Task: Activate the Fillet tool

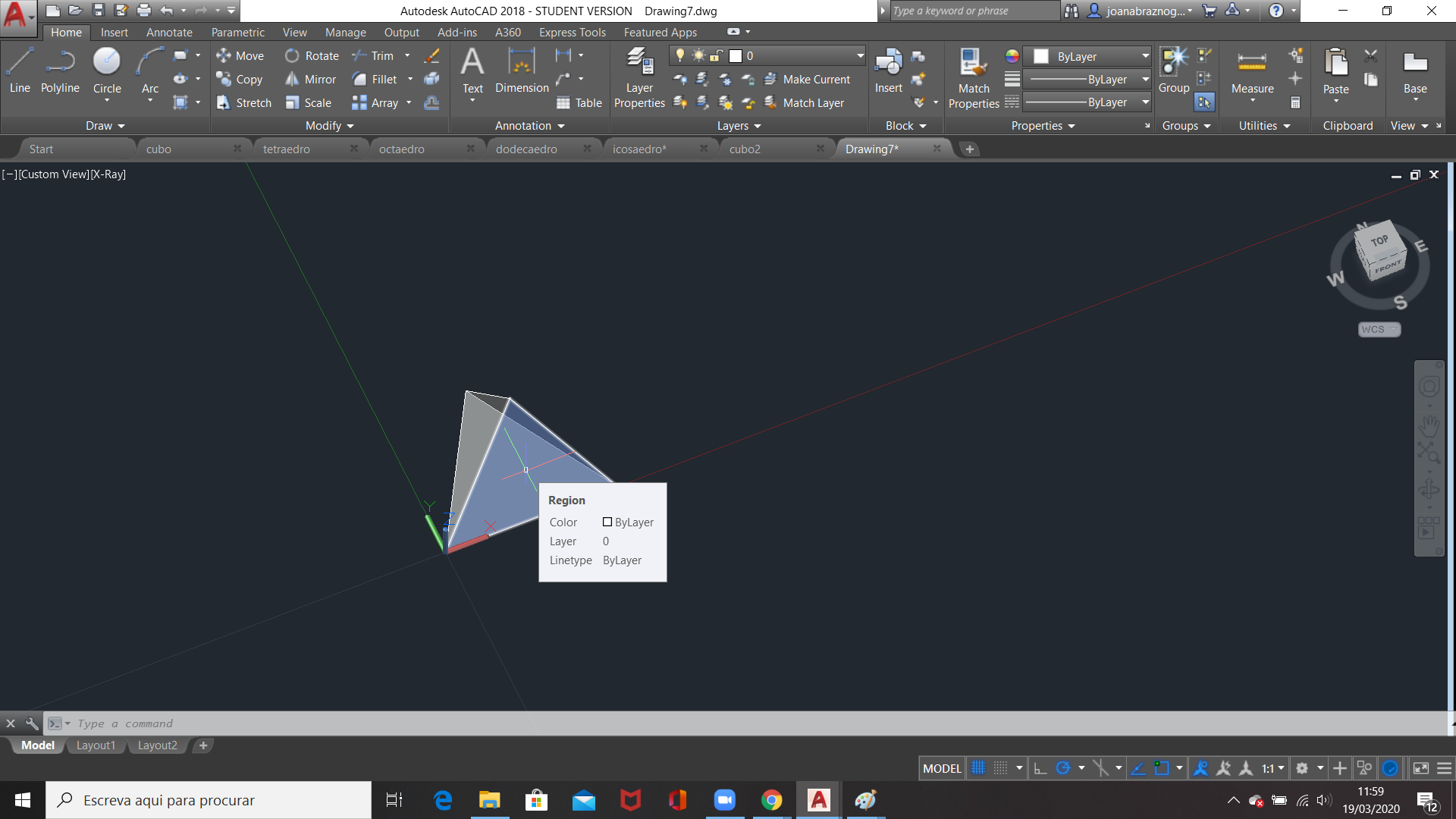Action: [x=375, y=79]
